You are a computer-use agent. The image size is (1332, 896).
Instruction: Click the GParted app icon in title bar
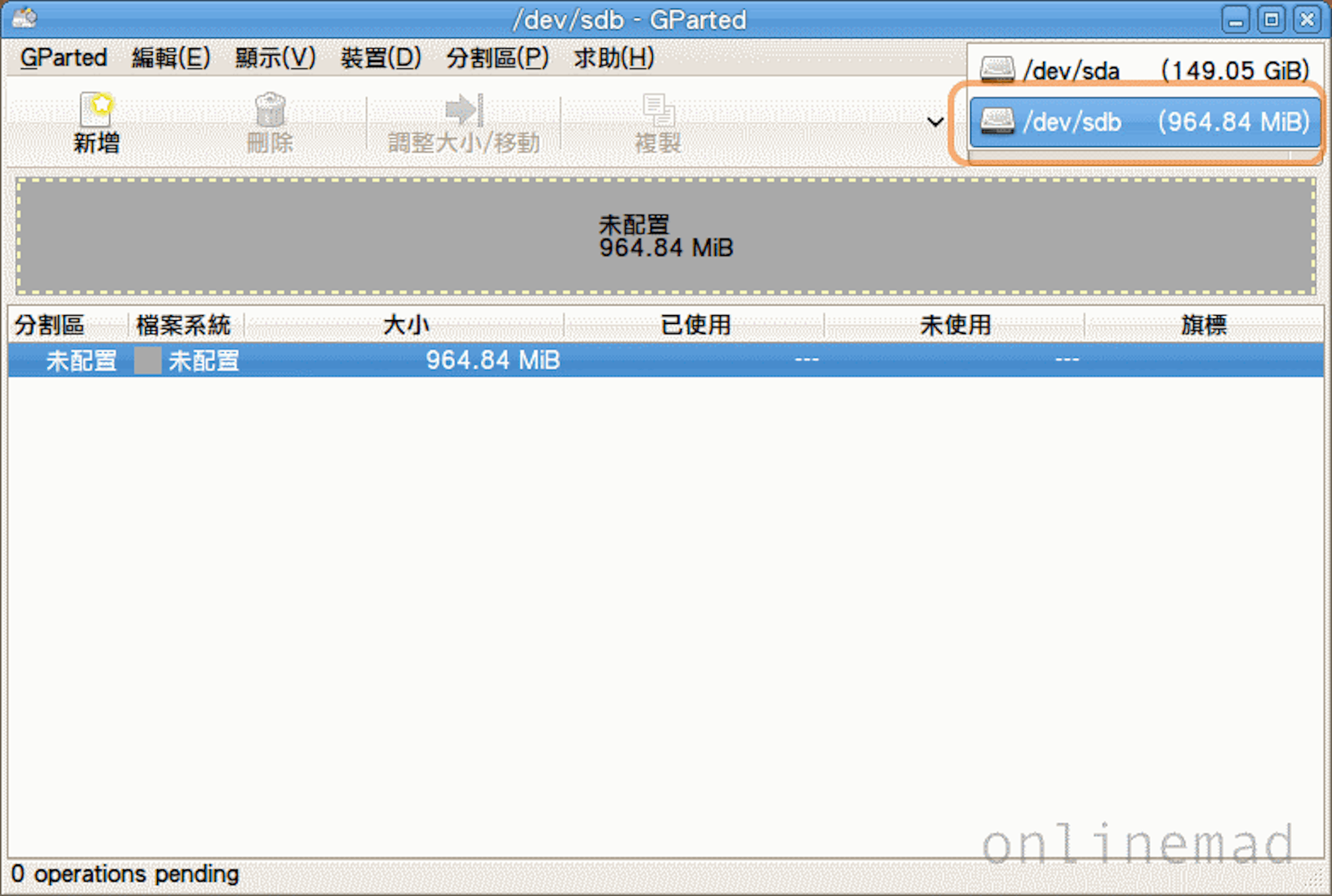coord(24,18)
